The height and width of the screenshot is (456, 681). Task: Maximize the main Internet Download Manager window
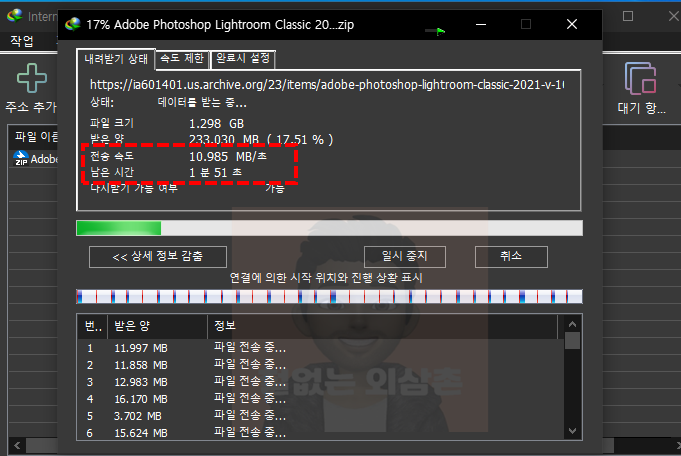(628, 17)
